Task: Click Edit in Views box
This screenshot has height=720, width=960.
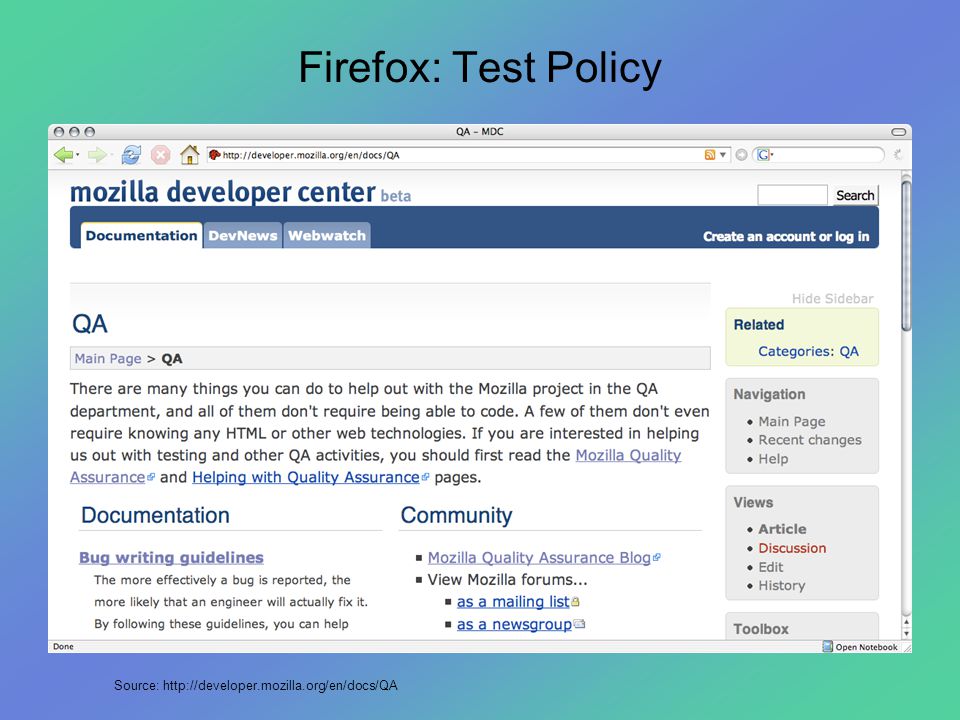Action: click(x=770, y=567)
